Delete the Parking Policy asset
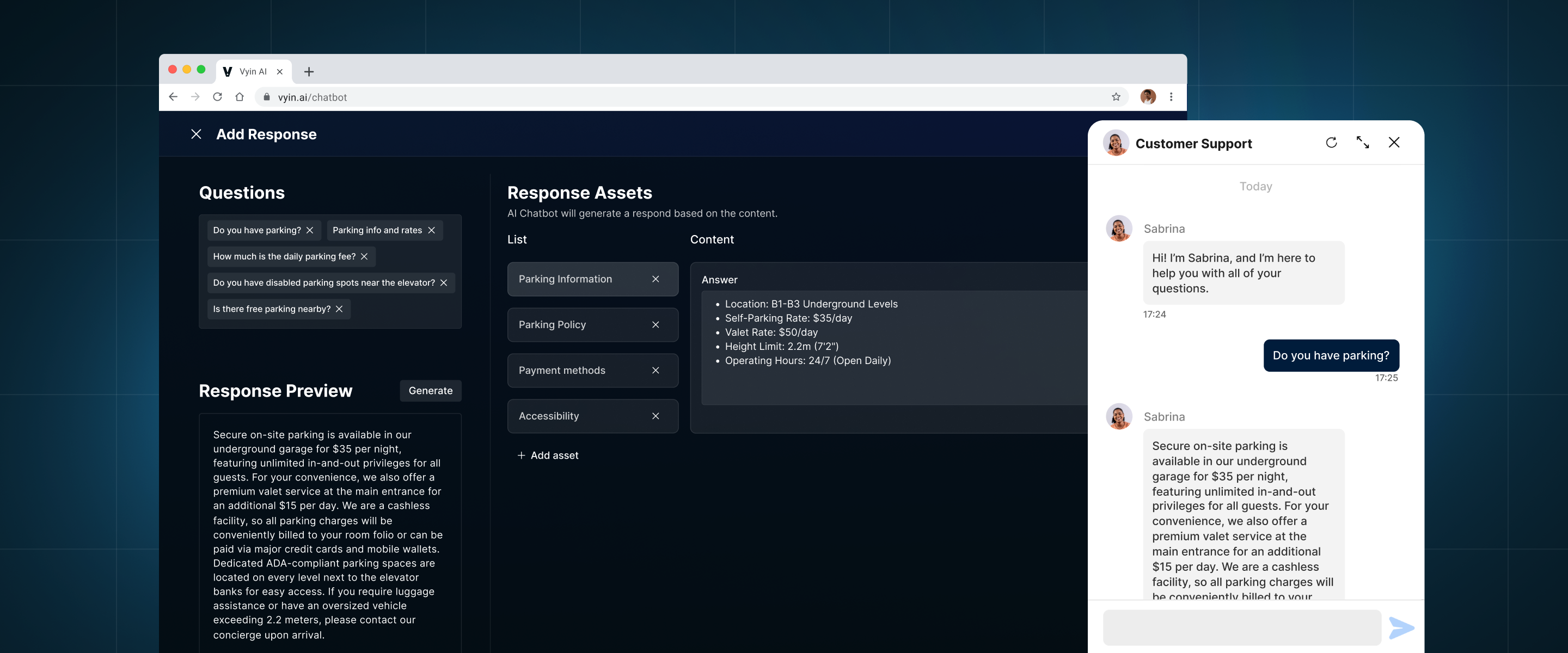This screenshot has width=1568, height=653. coord(656,325)
